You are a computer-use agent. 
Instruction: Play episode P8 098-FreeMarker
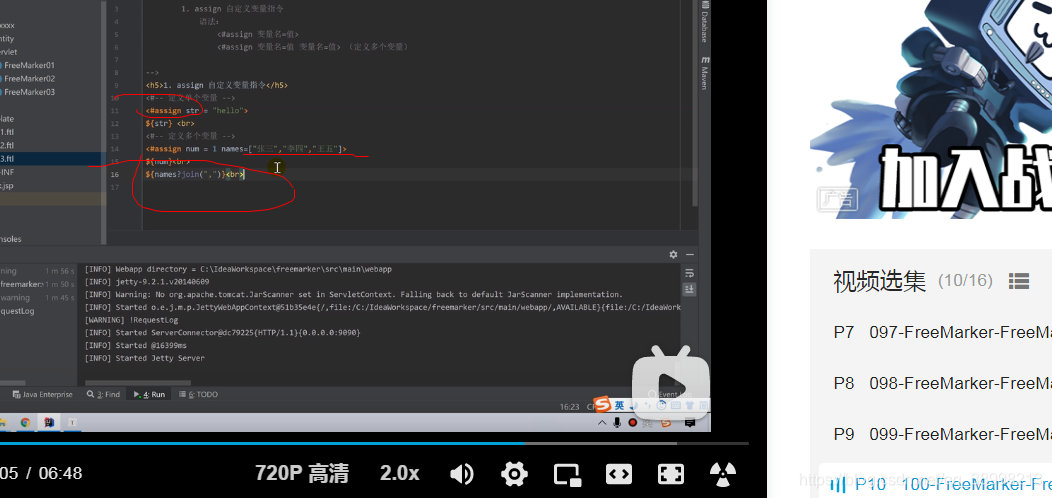(x=942, y=383)
